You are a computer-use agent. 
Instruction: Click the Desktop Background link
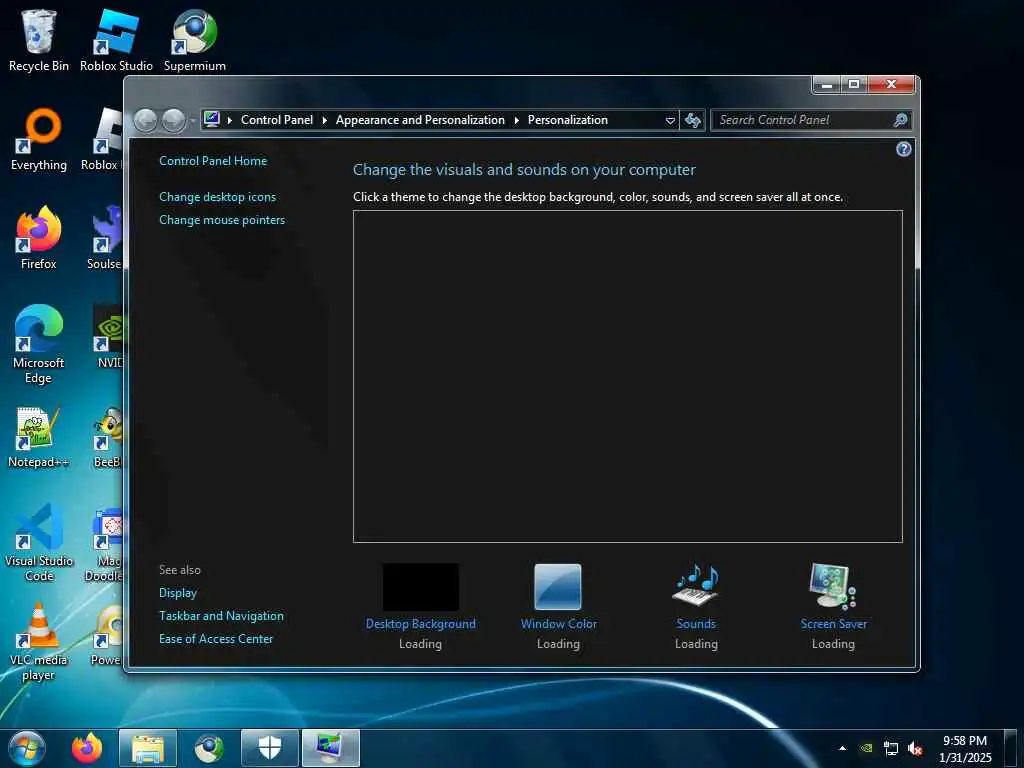[421, 624]
